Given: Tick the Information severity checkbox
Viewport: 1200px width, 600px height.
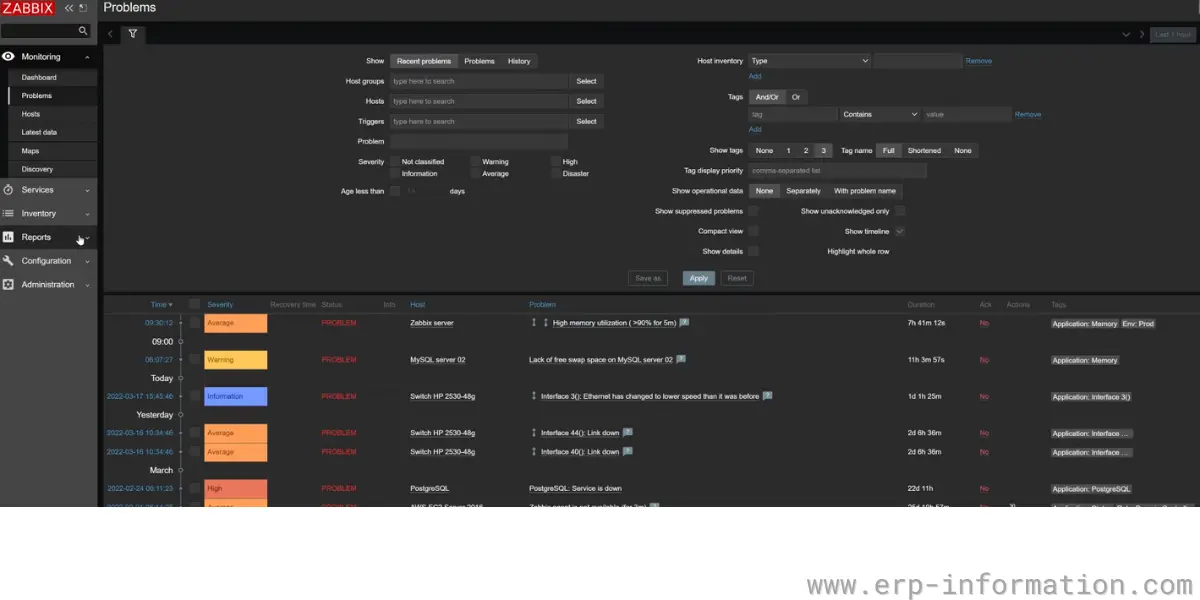Looking at the screenshot, I should point(395,173).
